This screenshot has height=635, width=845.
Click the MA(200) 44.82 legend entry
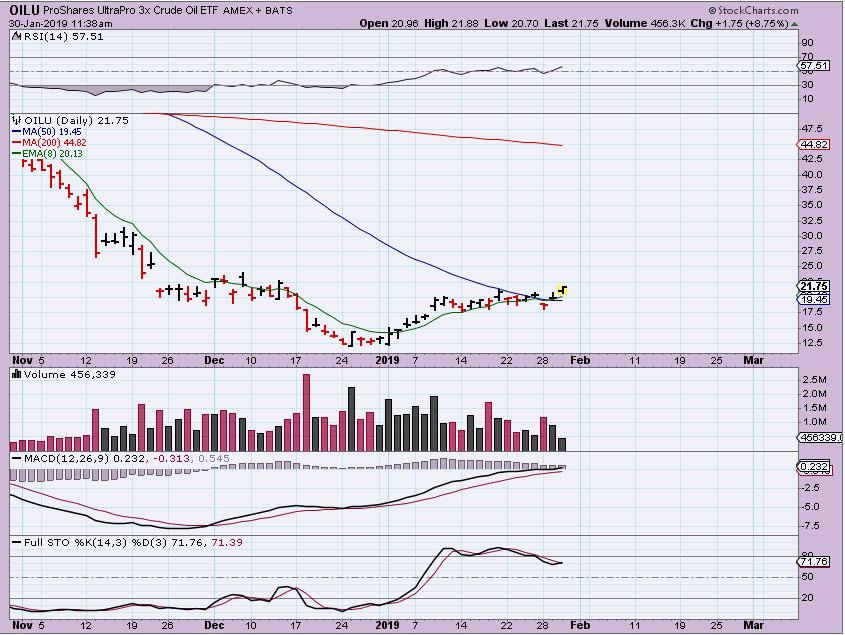click(x=49, y=143)
